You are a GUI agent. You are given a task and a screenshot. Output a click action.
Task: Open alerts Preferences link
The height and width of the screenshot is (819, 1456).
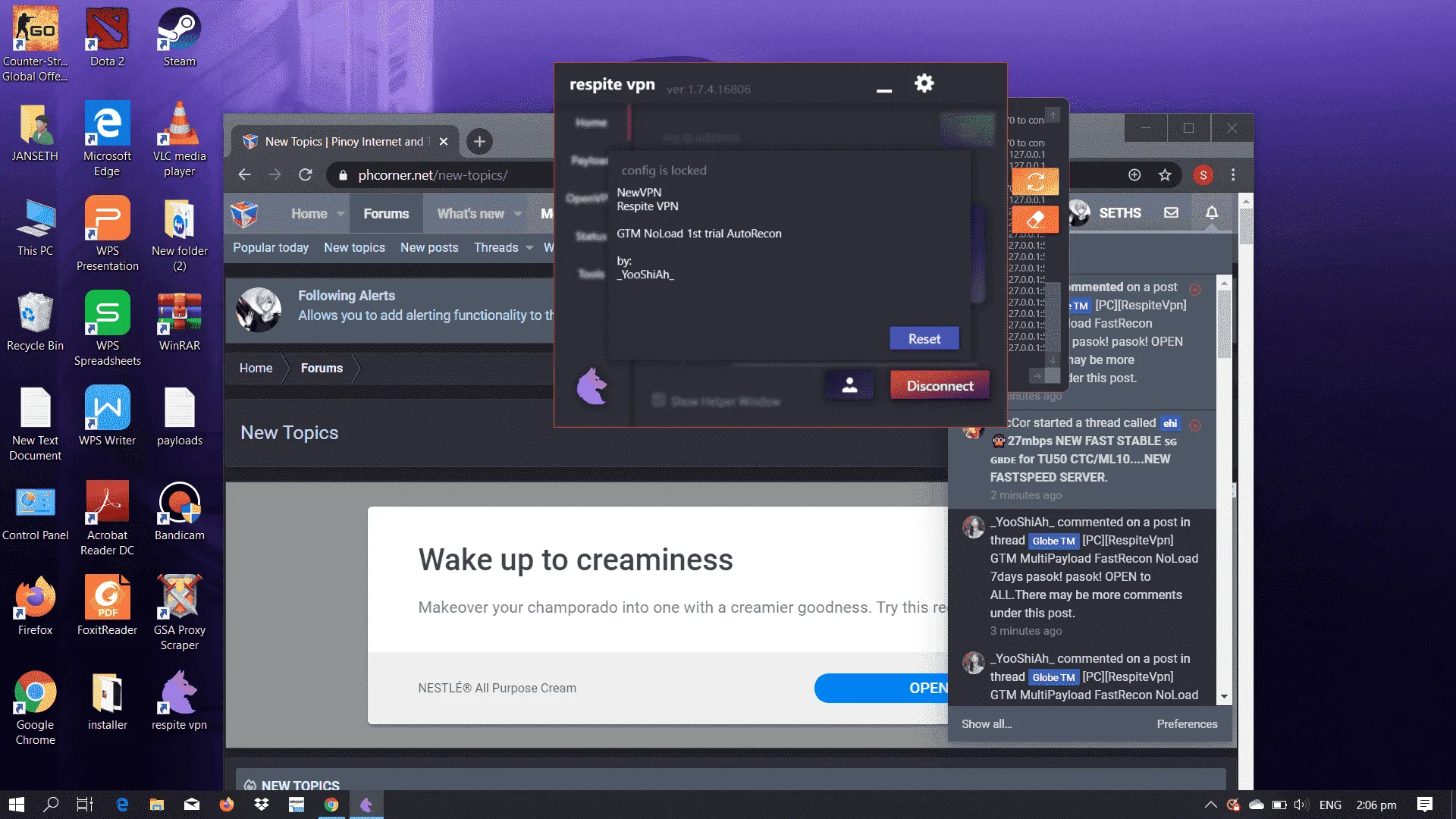1187,724
